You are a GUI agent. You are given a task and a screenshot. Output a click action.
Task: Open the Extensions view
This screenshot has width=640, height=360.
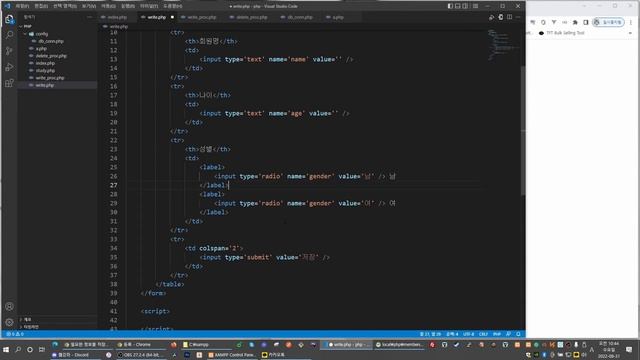click(x=9, y=83)
